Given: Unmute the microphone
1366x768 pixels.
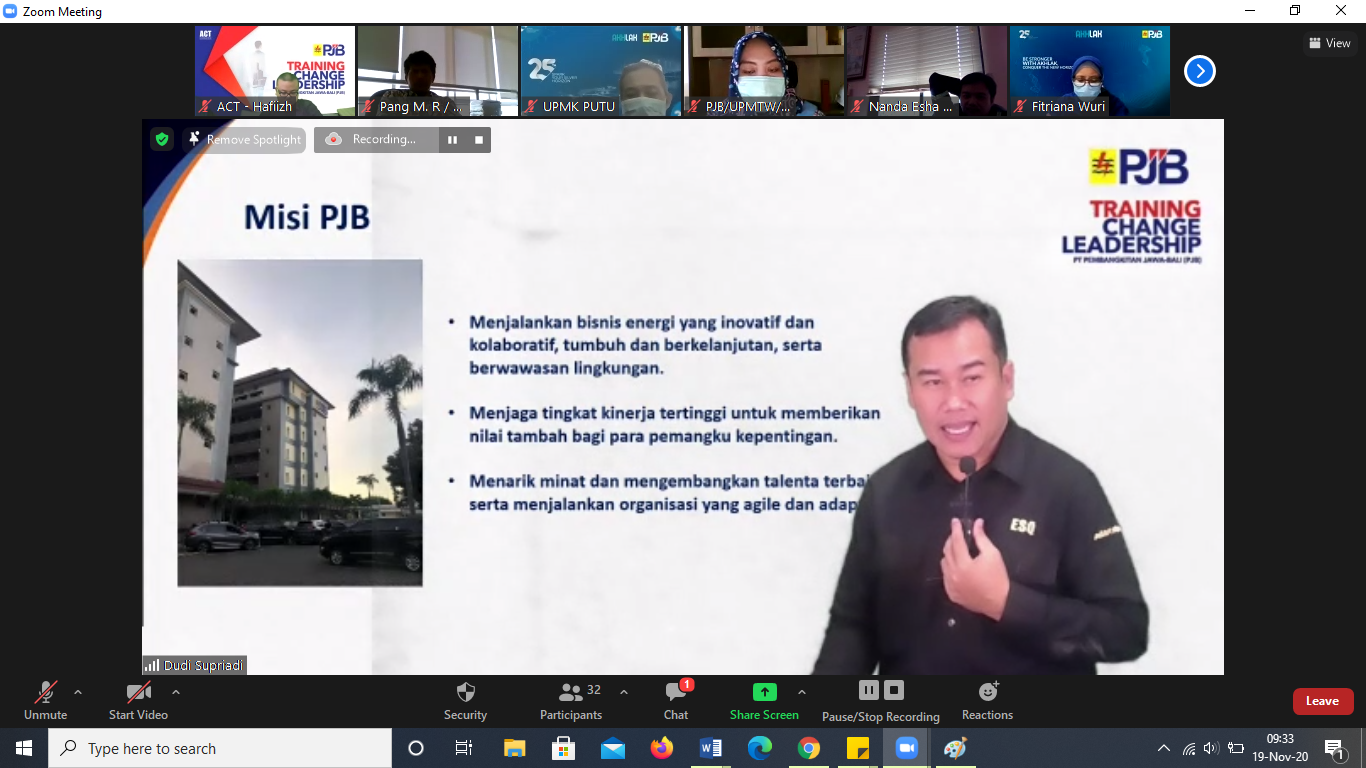Looking at the screenshot, I should (x=45, y=692).
